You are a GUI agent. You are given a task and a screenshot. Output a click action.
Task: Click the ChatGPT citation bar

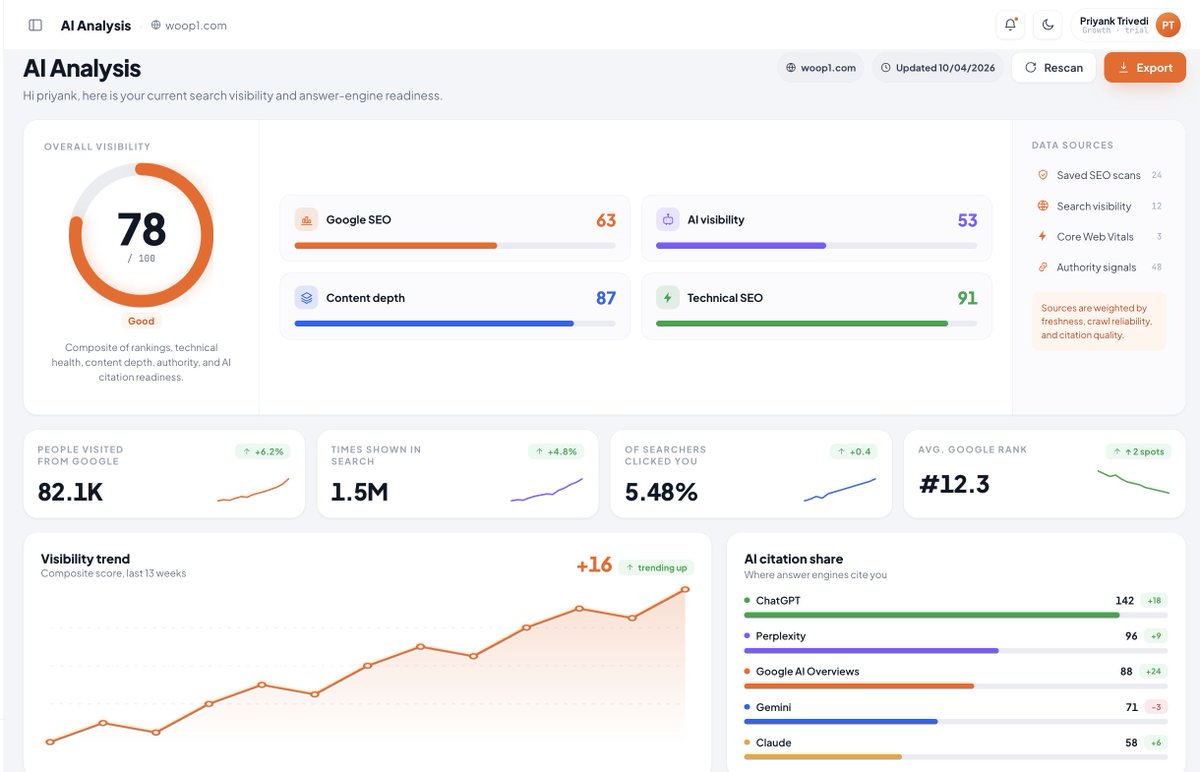pos(956,616)
